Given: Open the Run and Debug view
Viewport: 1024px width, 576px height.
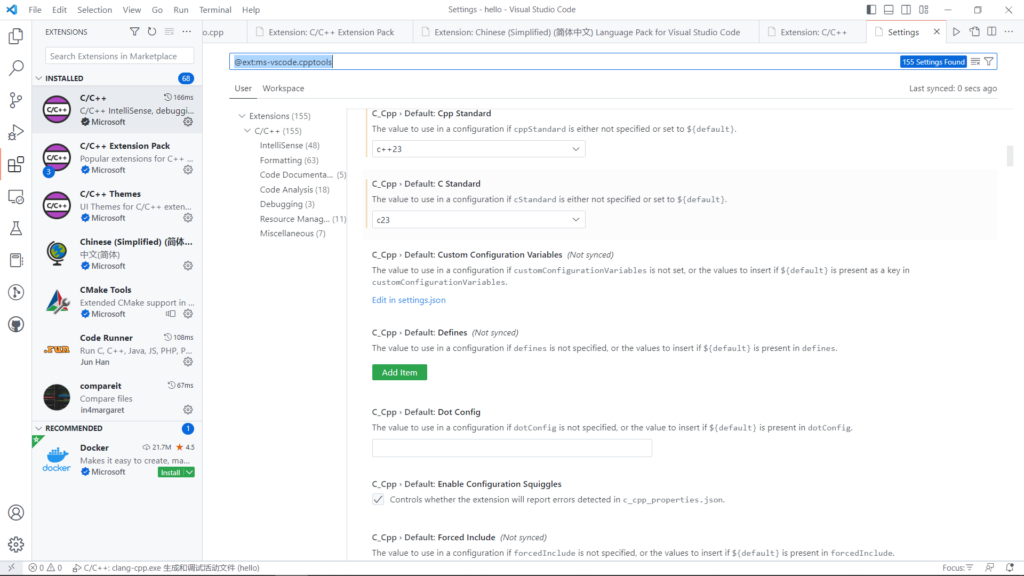Looking at the screenshot, I should click(x=16, y=132).
